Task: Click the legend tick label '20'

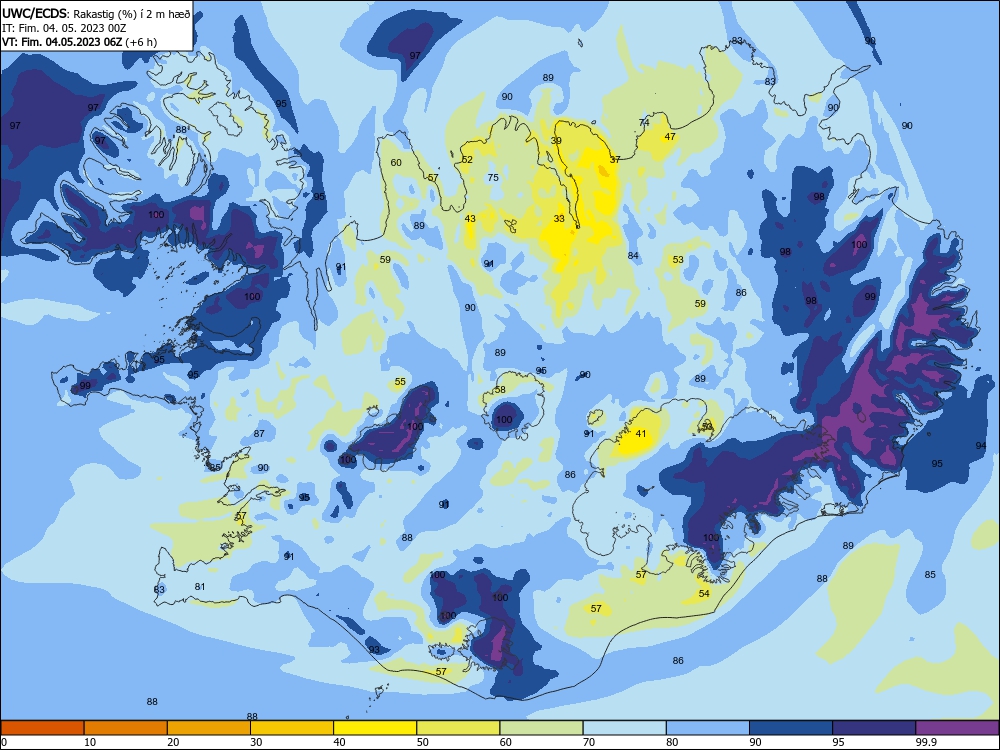Action: [x=173, y=742]
